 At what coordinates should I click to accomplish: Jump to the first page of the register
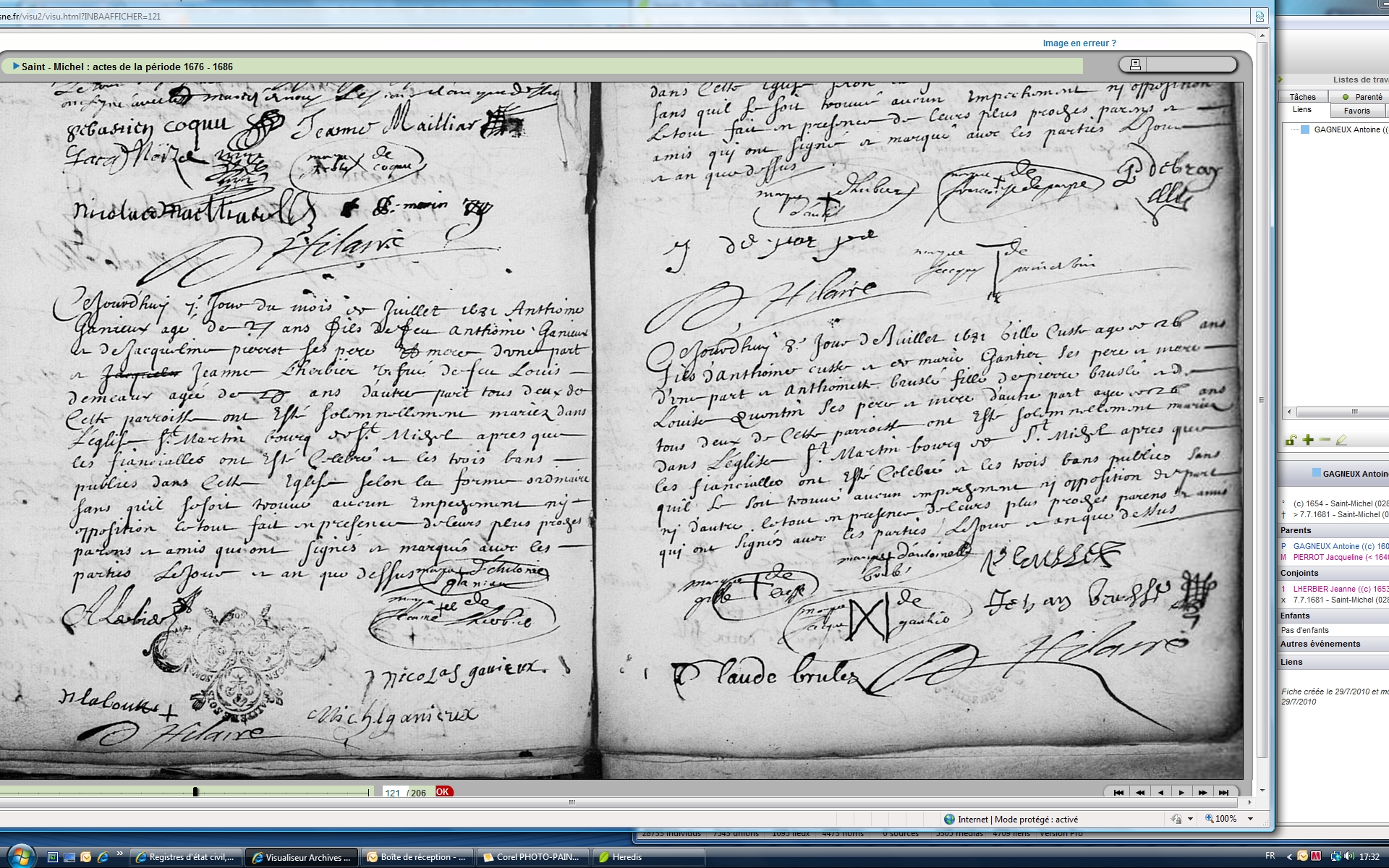[1118, 793]
